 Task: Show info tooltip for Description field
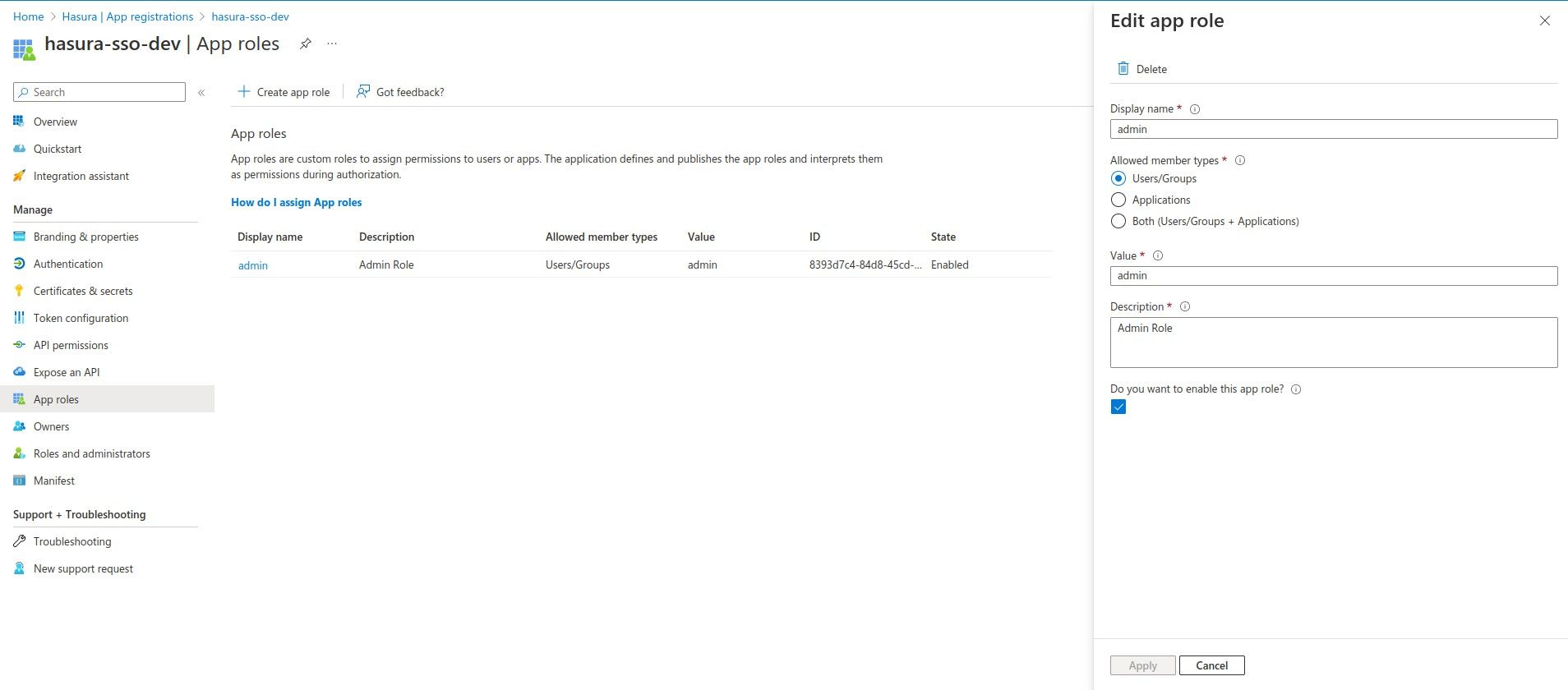(x=1185, y=307)
